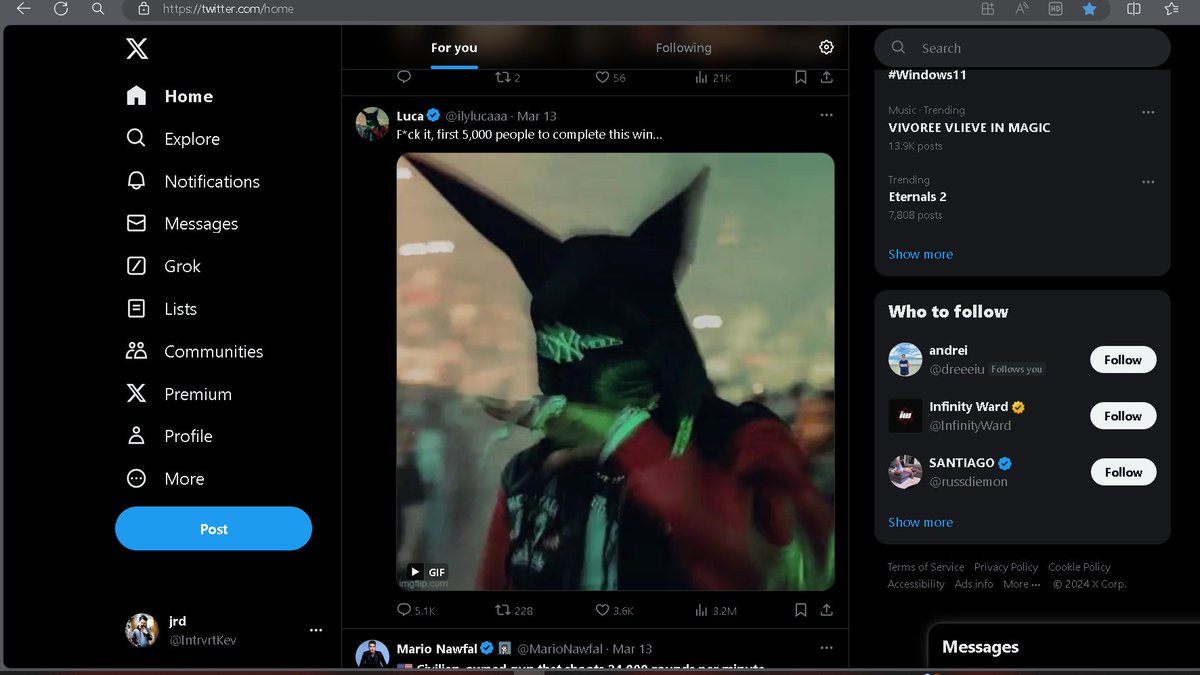The image size is (1200, 675).
Task: Click the Search input field
Action: (x=1022, y=48)
